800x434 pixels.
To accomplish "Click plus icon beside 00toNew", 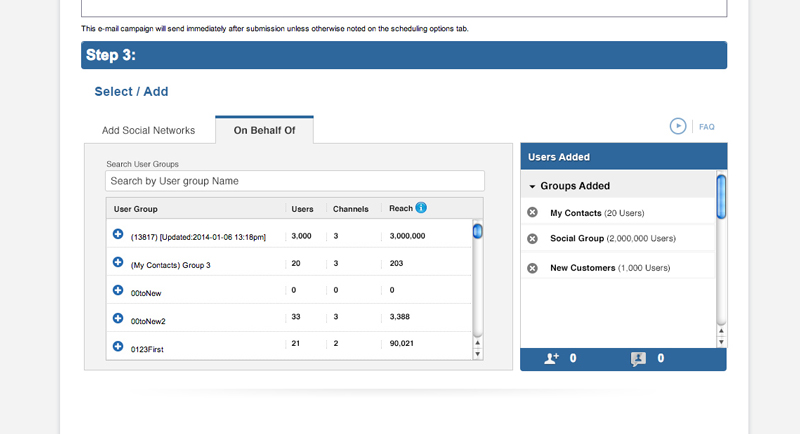I will (118, 290).
